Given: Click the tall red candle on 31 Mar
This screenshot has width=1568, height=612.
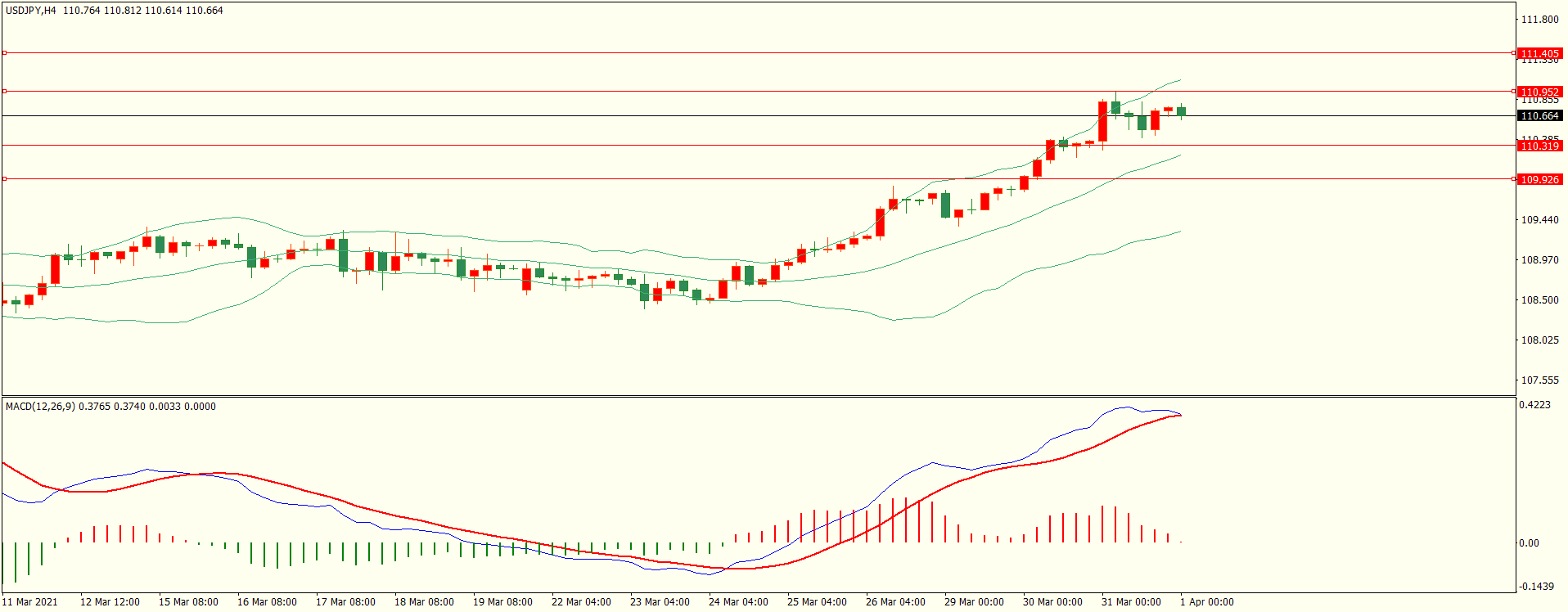Looking at the screenshot, I should (1102, 121).
